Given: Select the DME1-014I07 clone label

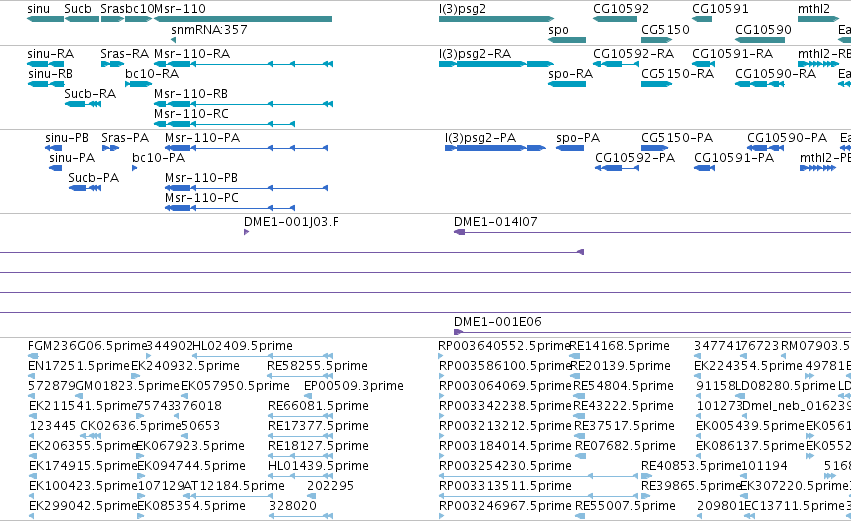Looking at the screenshot, I should 496,222.
